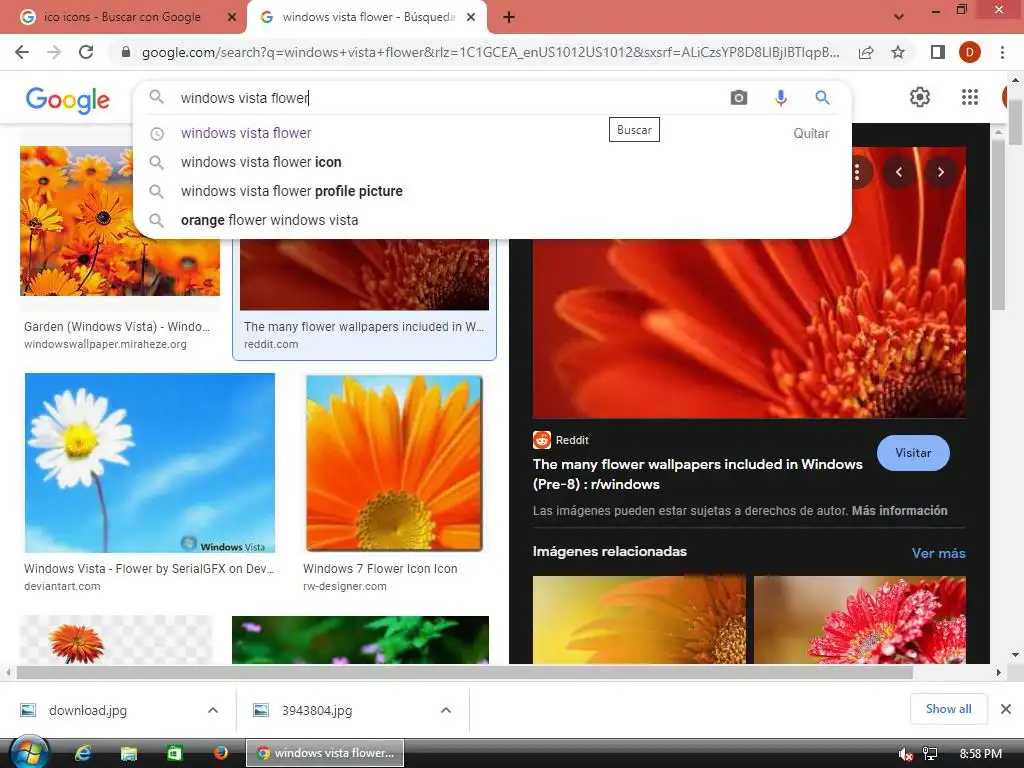Open the Windows Start orb
This screenshot has height=768, width=1024.
pyautogui.click(x=28, y=753)
